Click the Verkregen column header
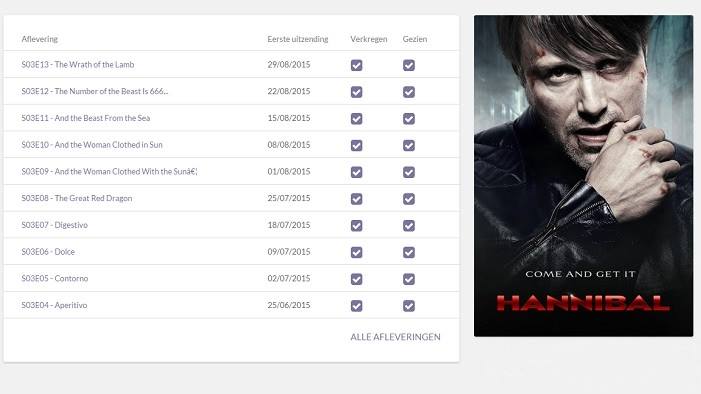Viewport: 701px width, 394px height. click(369, 39)
